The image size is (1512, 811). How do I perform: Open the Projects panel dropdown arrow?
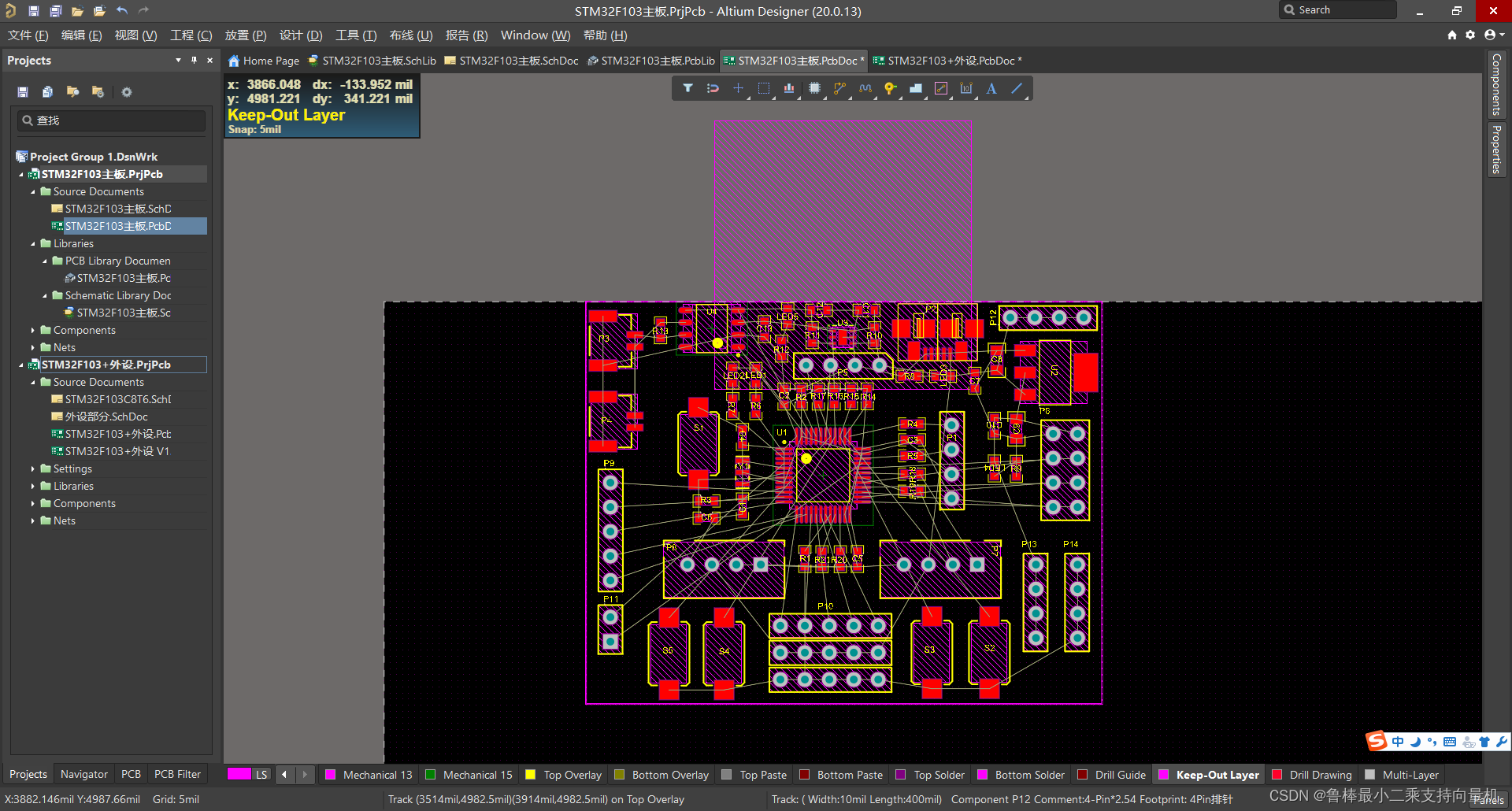(178, 60)
